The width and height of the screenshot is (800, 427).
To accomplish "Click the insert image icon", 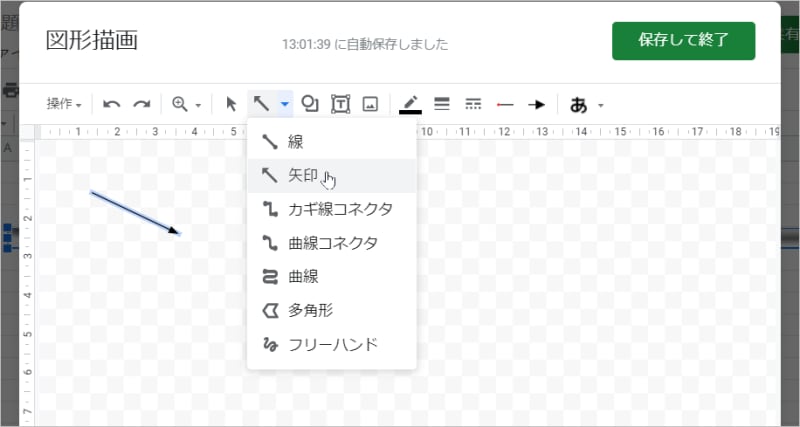I will pos(370,105).
